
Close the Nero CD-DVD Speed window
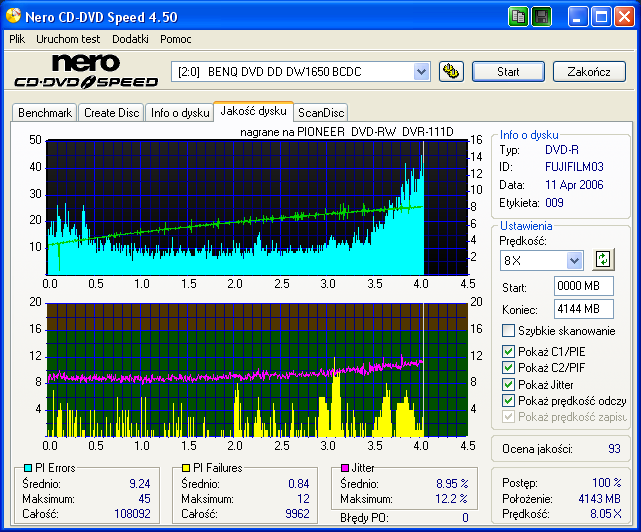(624, 17)
